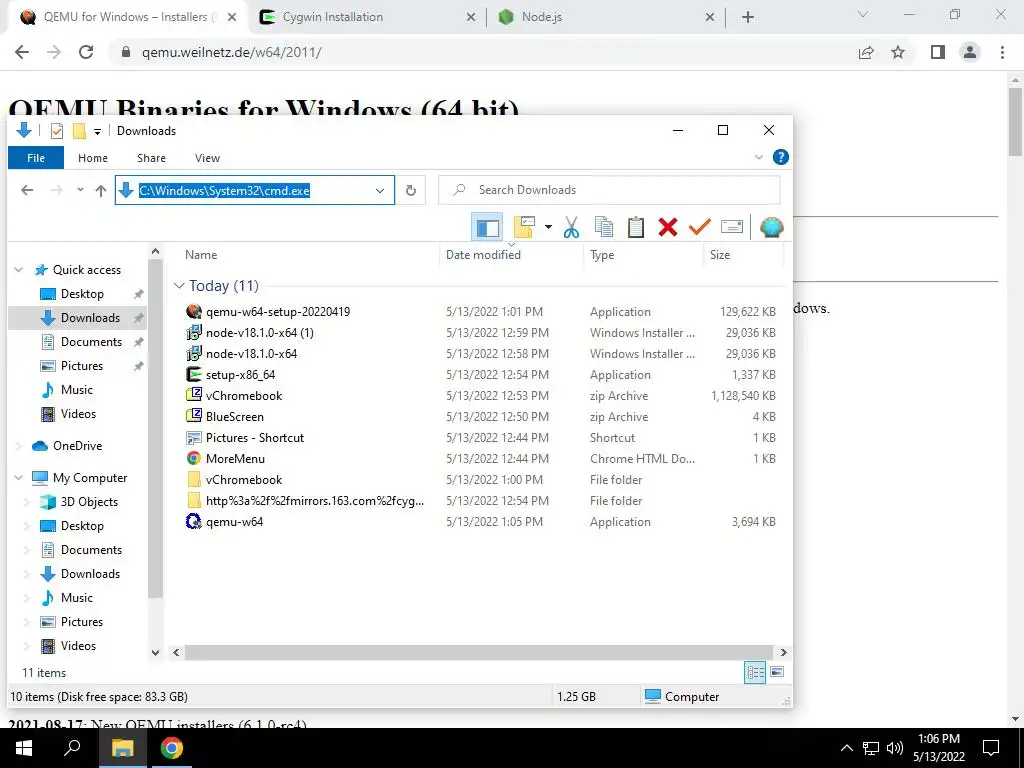Viewport: 1024px width, 768px height.
Task: Switch to large thumbnails view button
Action: [777, 672]
